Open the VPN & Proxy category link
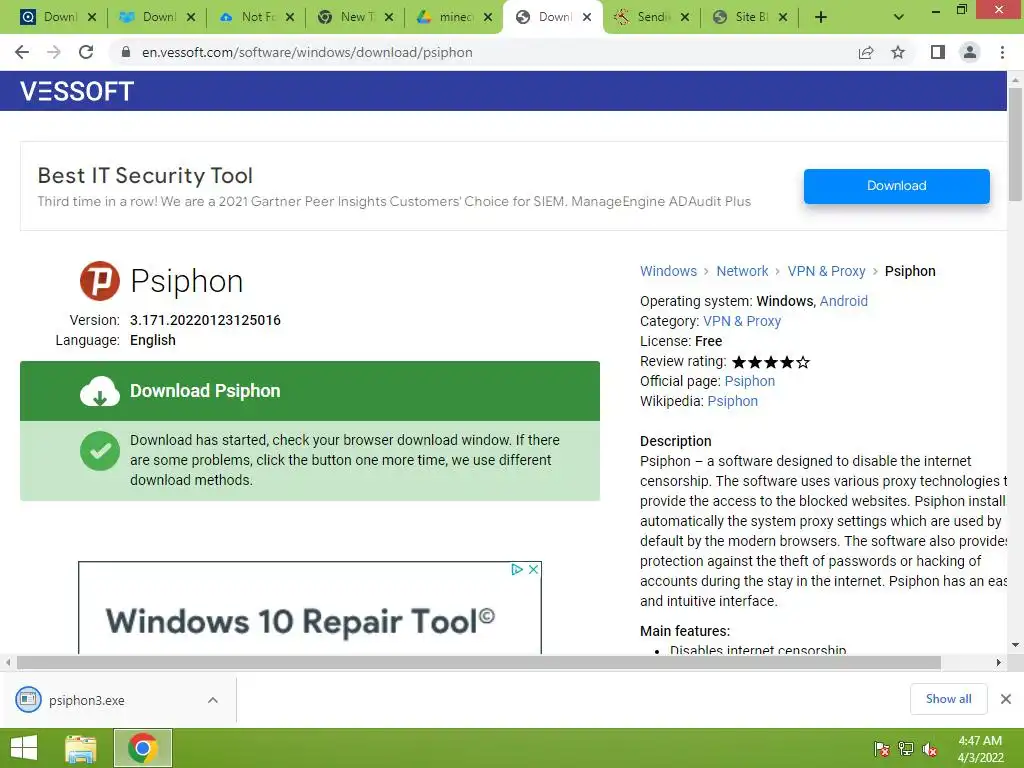1024x768 pixels. (742, 321)
